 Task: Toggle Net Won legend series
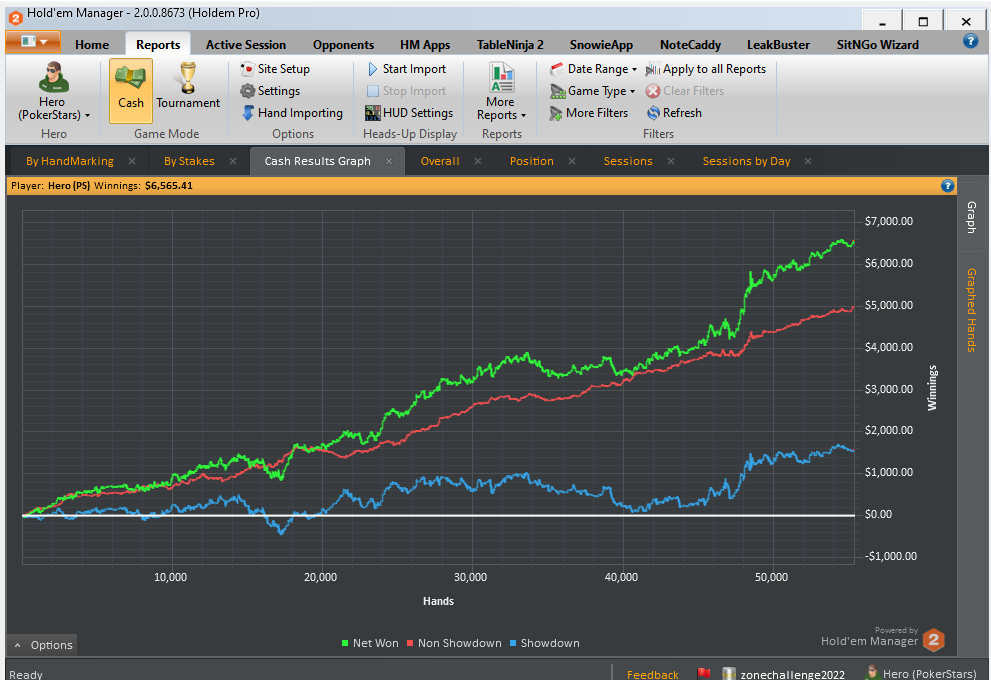(x=370, y=643)
